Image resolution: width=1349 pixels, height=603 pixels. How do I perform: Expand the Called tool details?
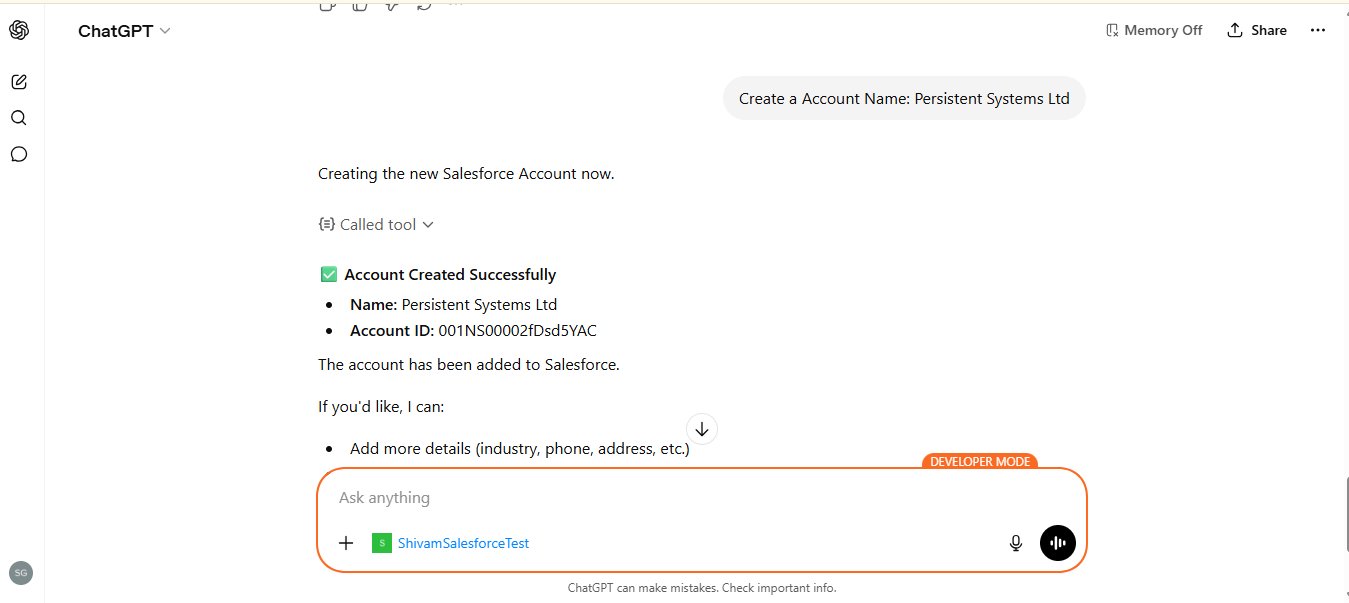[377, 224]
